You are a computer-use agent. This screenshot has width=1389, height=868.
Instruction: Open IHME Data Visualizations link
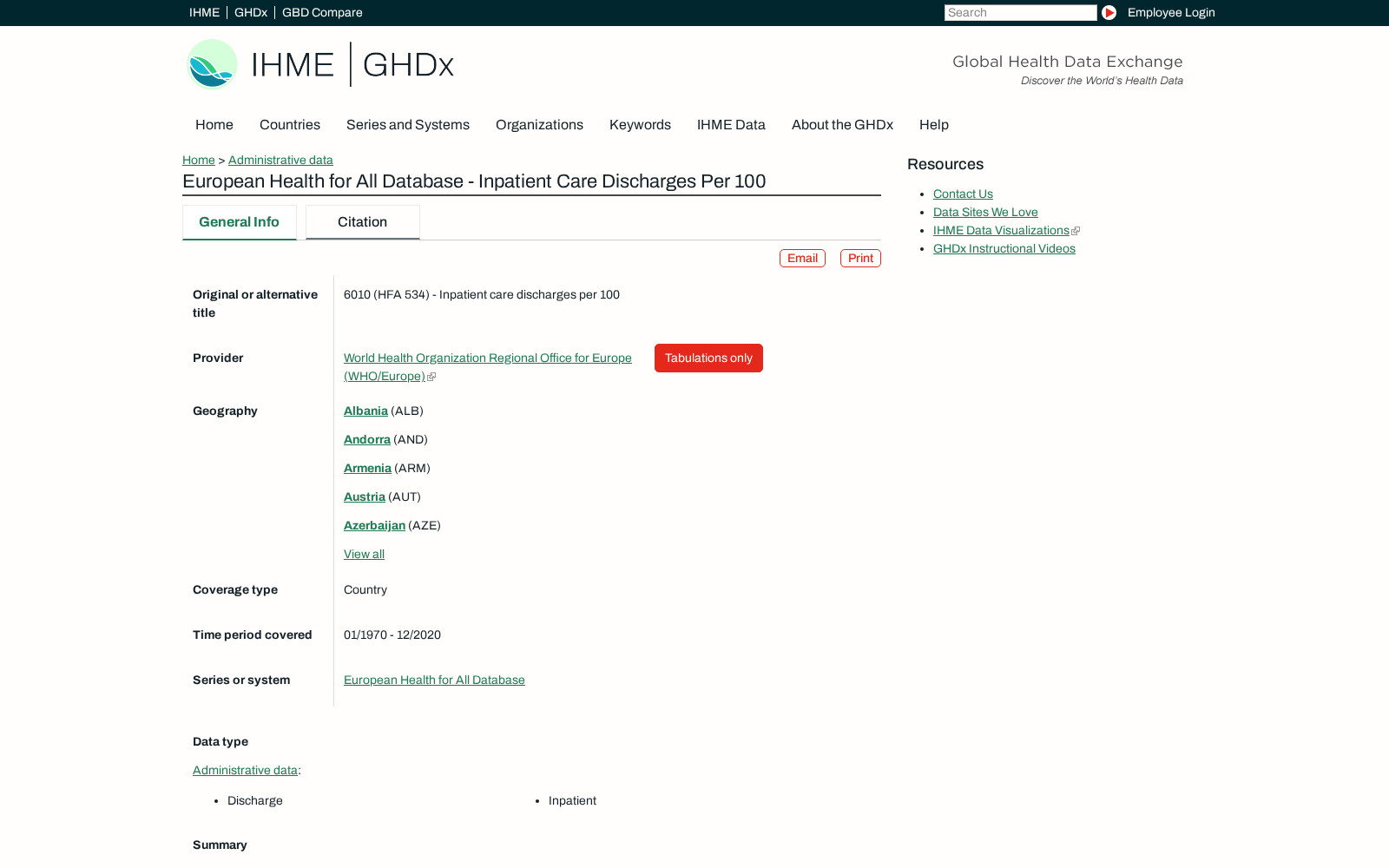point(1001,230)
